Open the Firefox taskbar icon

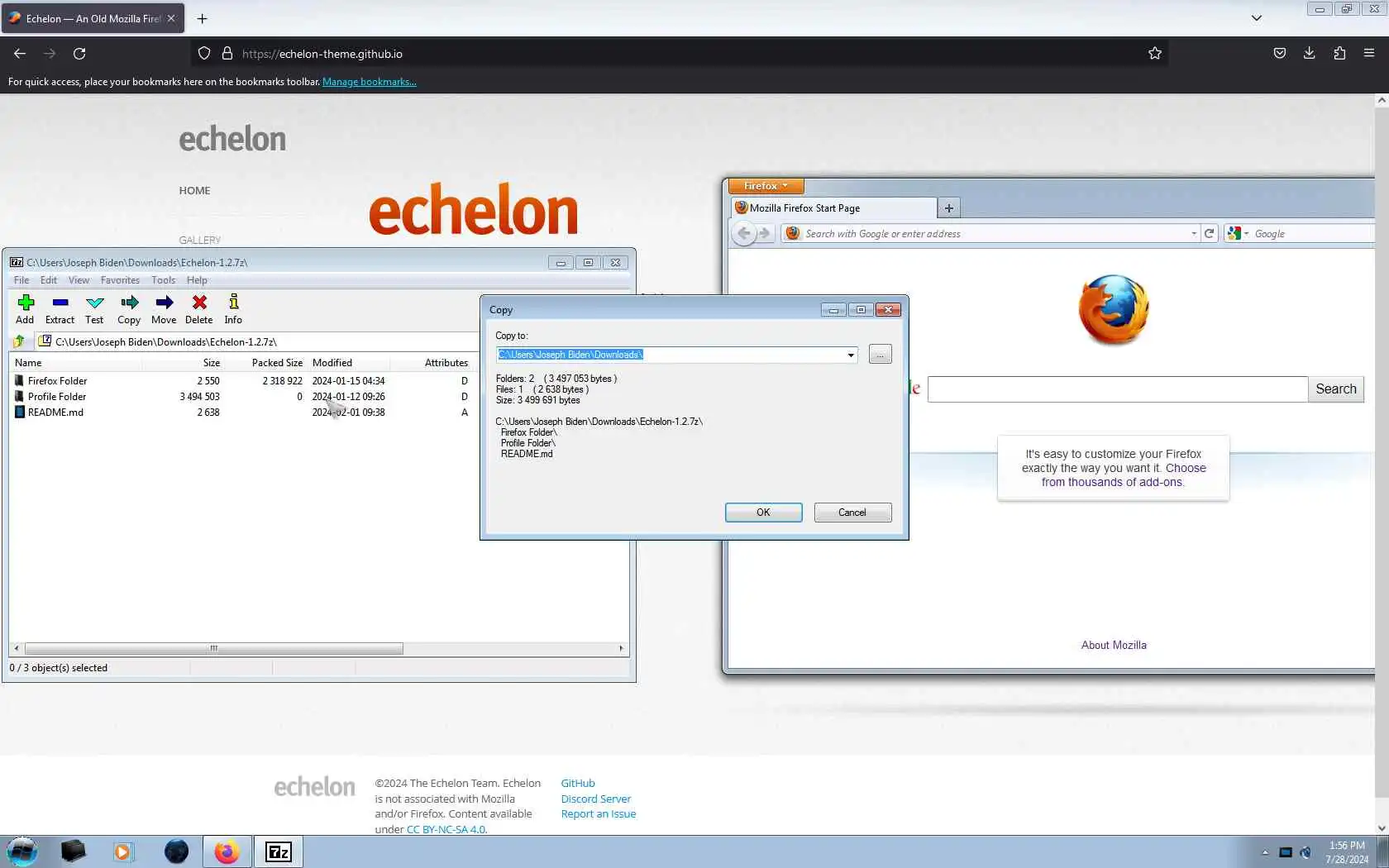coord(227,851)
